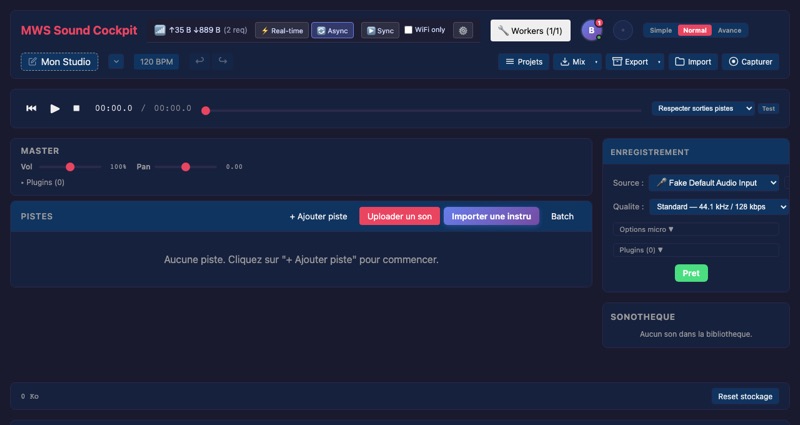Open the B user avatar
The height and width of the screenshot is (425, 800).
[591, 30]
